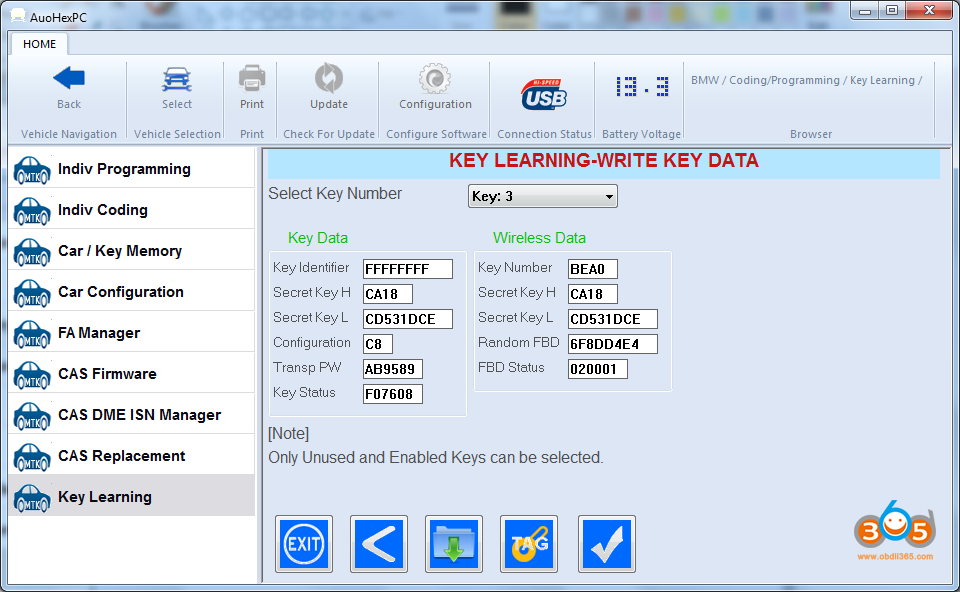Open the Configuration gear icon

point(435,78)
